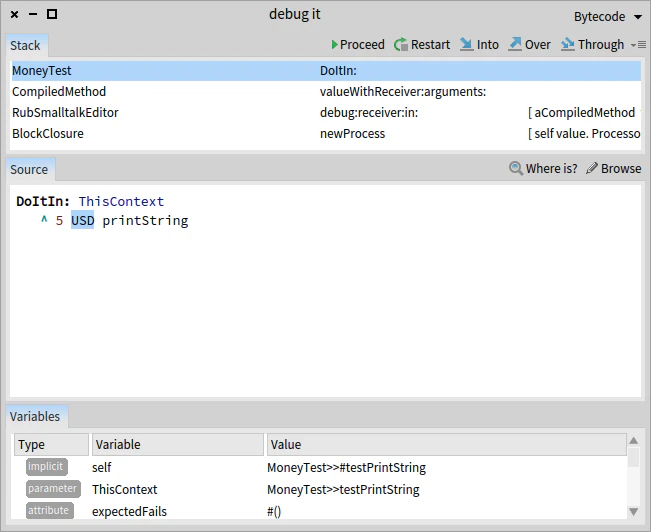Click value MoneyTest>>testPrintString of ThisContext
Viewport: 651px width, 532px height.
point(343,490)
